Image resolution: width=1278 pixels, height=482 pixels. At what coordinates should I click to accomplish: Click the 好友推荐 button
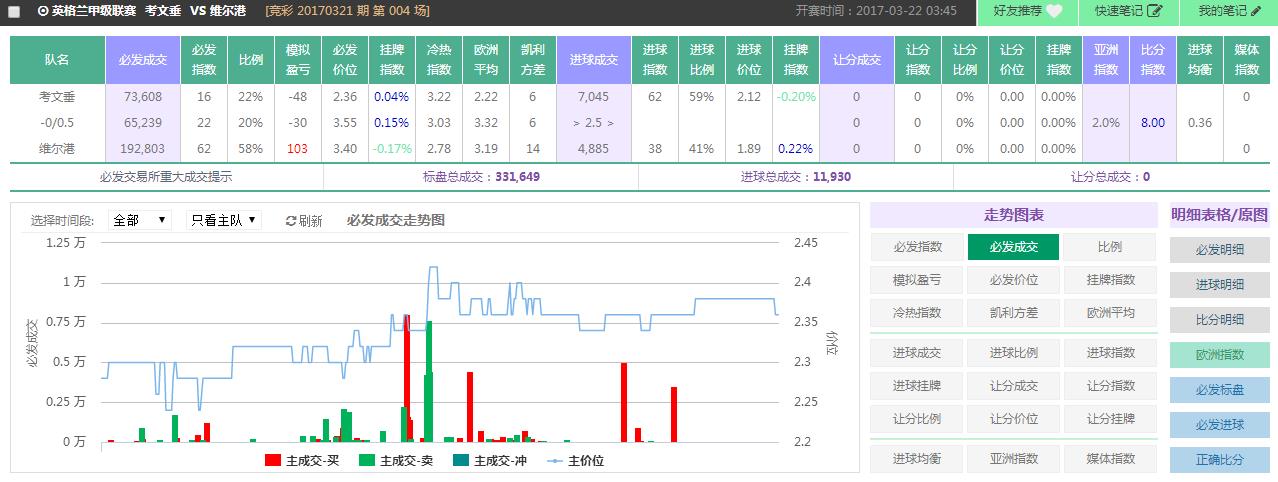pos(1028,11)
